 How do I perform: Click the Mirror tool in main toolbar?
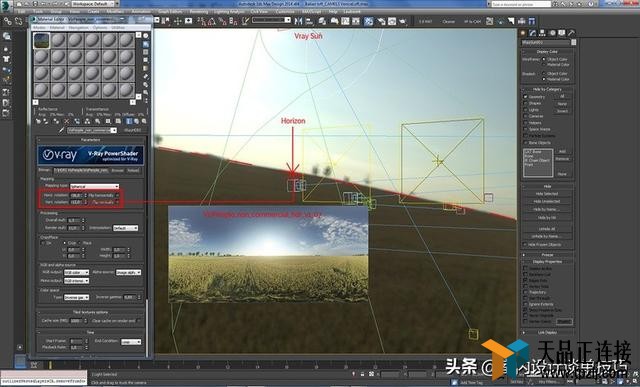point(298,21)
